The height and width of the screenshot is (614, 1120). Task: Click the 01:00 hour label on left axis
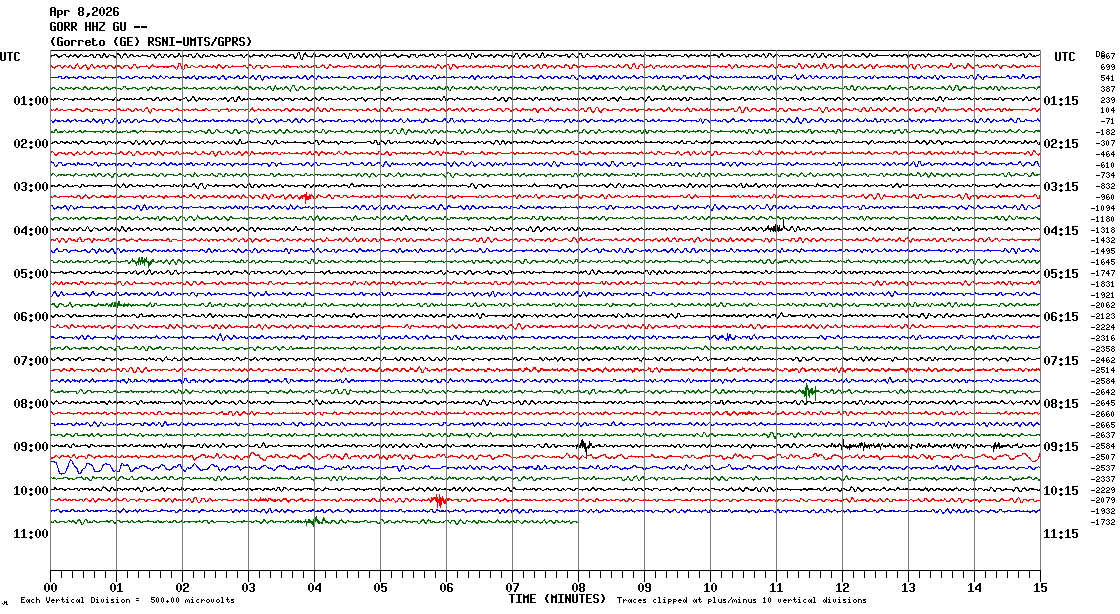(31, 101)
